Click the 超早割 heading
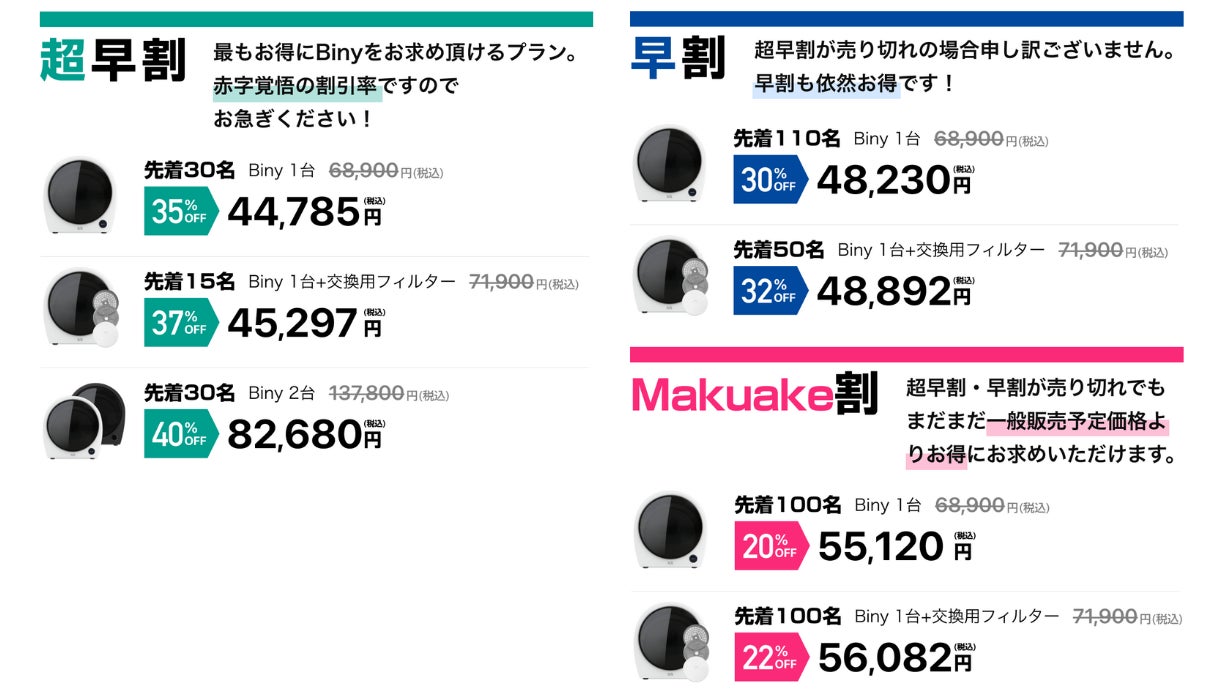This screenshot has width=1230, height=700. [x=113, y=60]
